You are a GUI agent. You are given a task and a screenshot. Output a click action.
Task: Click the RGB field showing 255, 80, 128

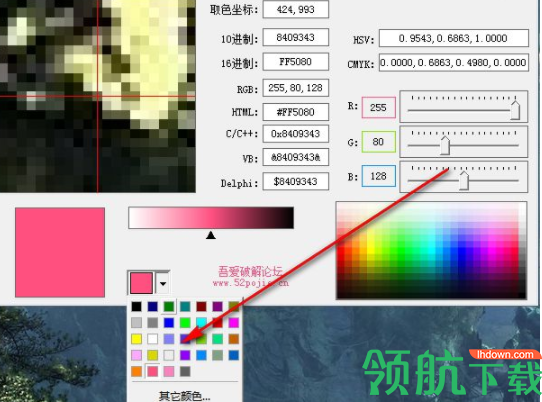pos(296,88)
